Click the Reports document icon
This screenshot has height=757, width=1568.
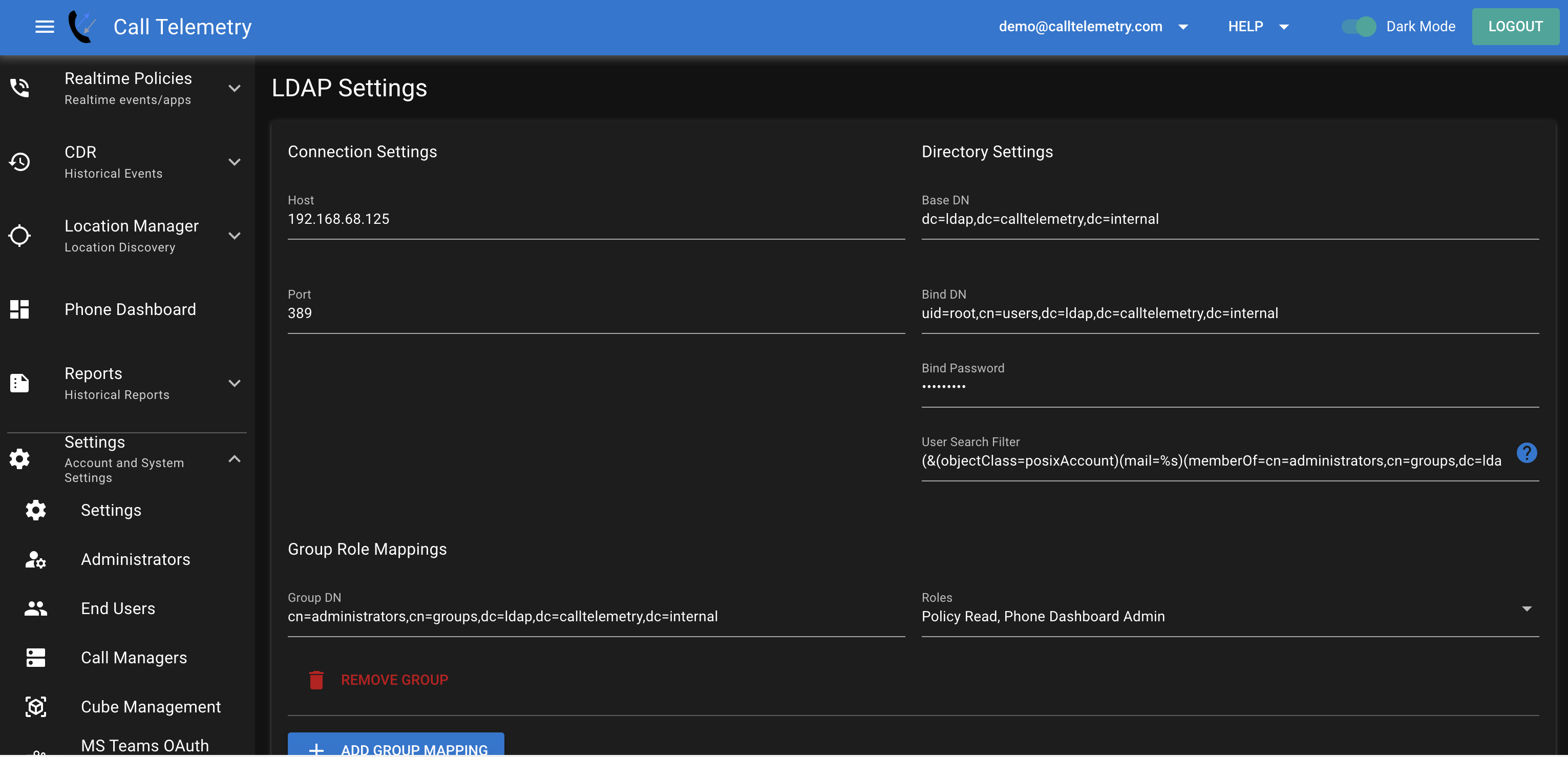click(x=19, y=383)
